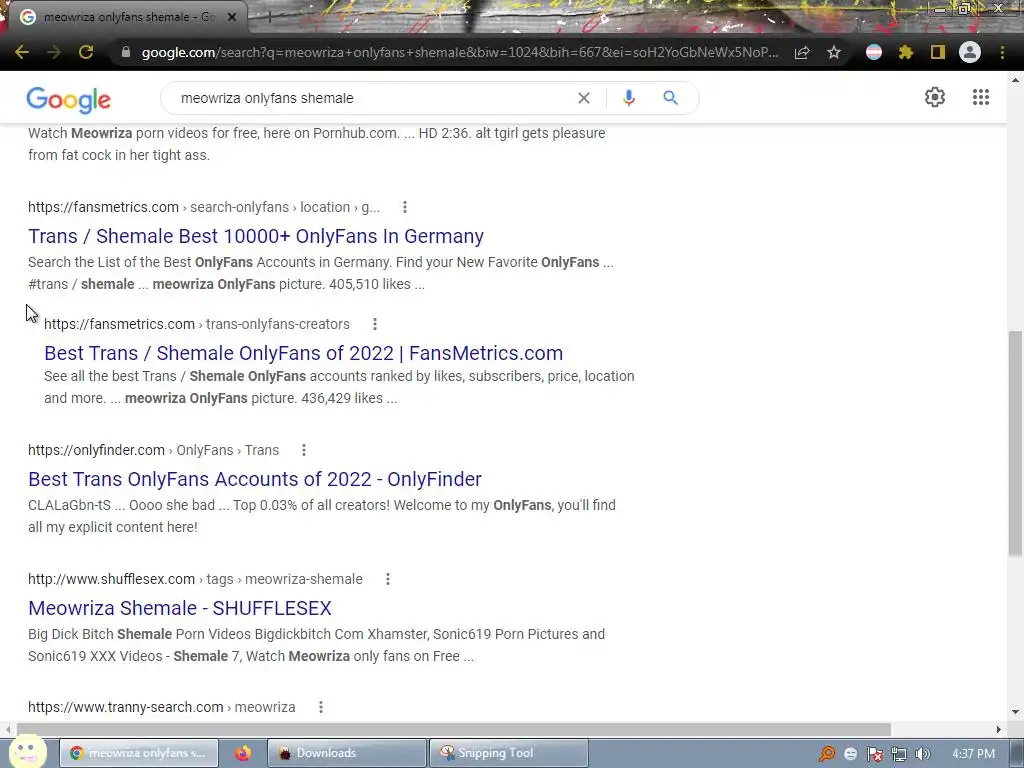
Task: Click the browser back arrow
Action: 22,52
